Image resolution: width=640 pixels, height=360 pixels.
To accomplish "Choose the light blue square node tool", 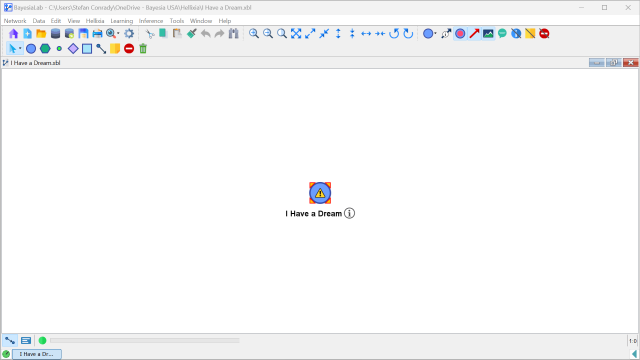I will pos(87,49).
